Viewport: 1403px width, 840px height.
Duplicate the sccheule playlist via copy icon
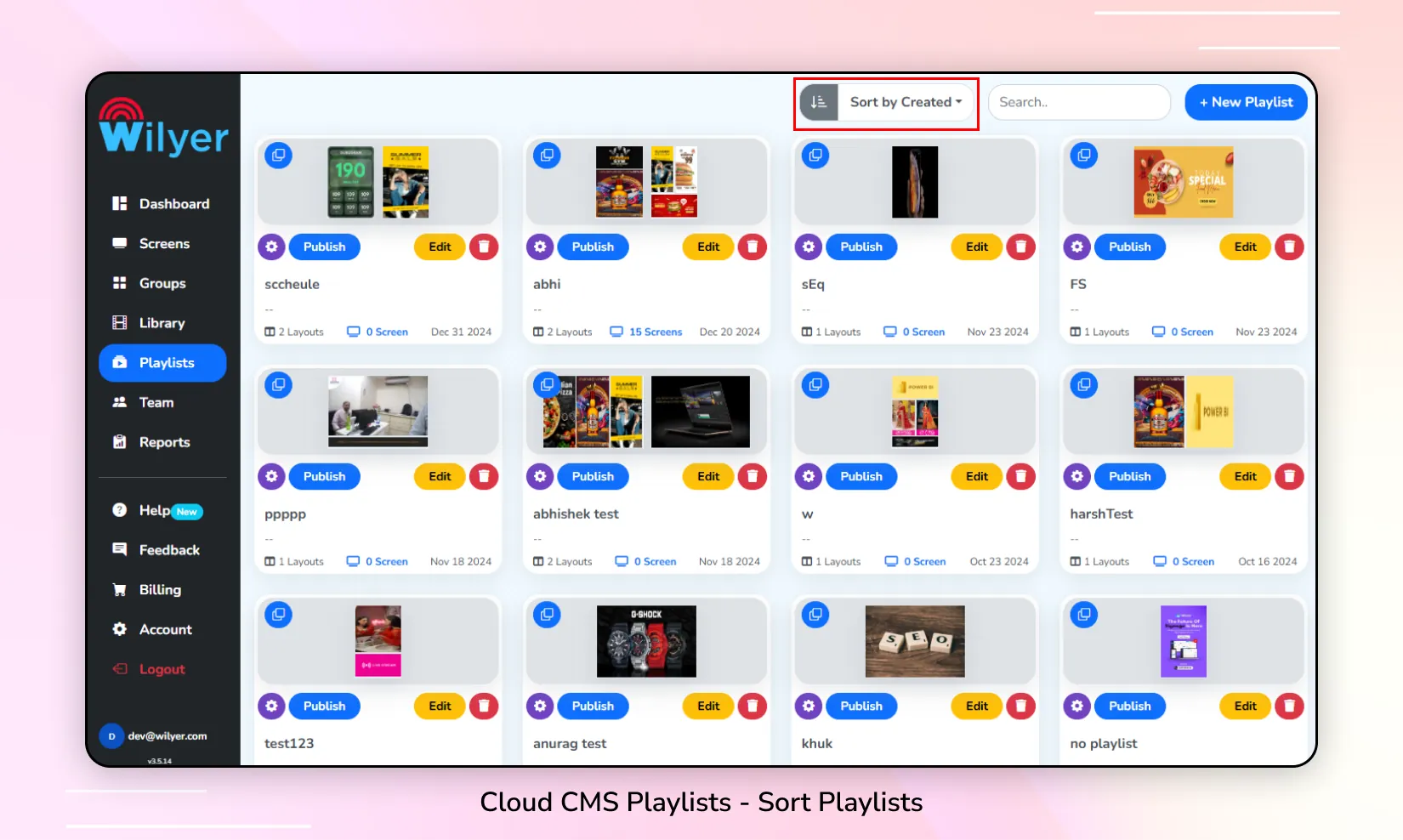point(278,156)
